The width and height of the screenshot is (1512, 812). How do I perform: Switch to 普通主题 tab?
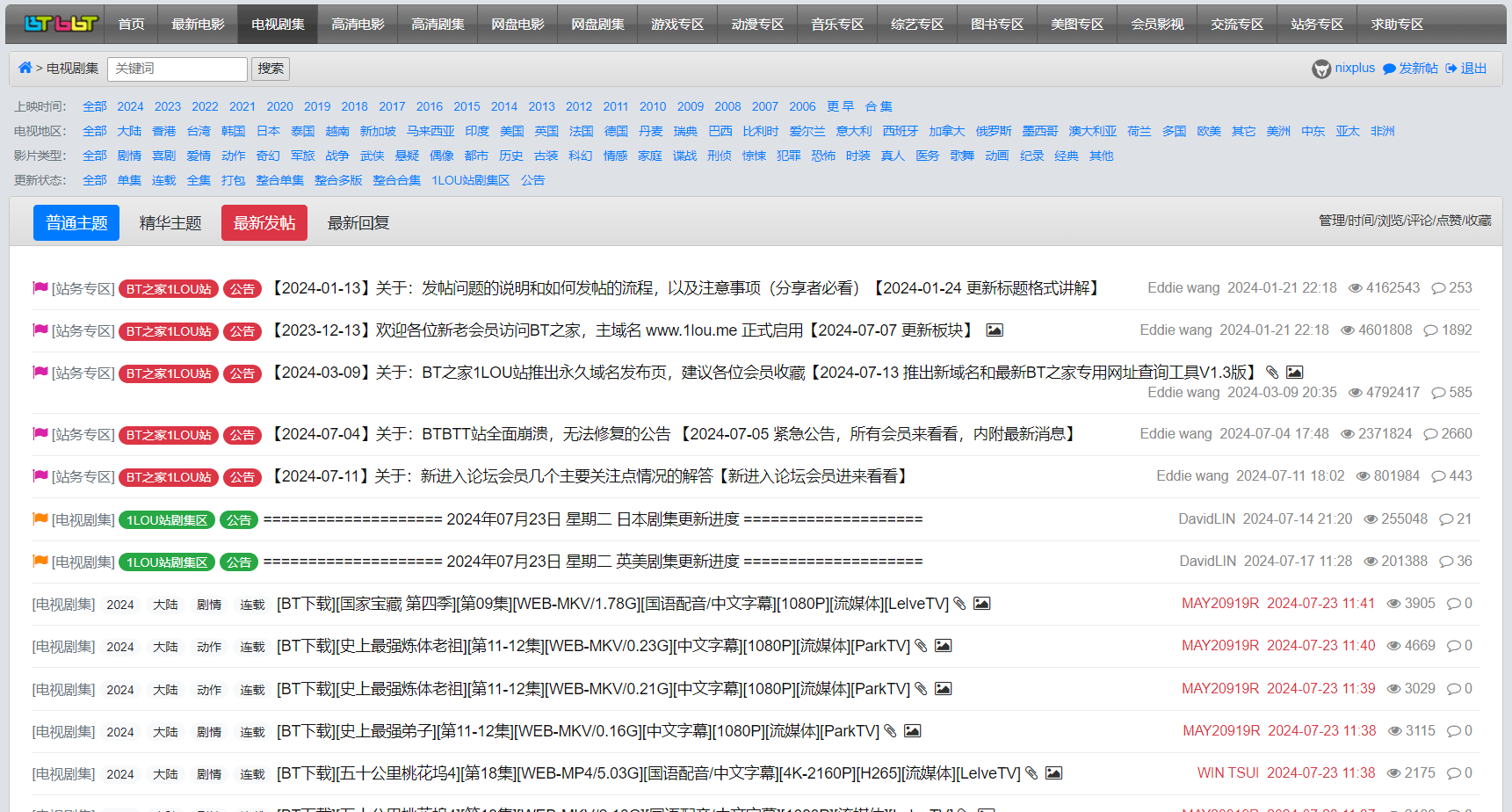(76, 222)
